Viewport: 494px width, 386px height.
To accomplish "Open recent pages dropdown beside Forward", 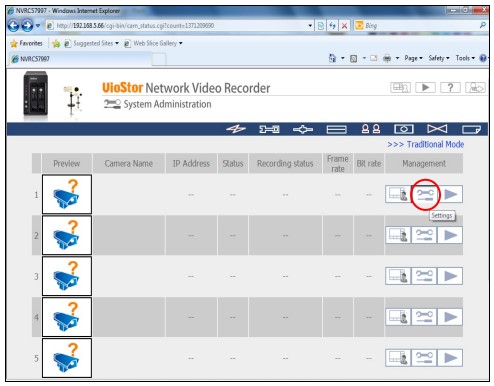I will coord(38,25).
